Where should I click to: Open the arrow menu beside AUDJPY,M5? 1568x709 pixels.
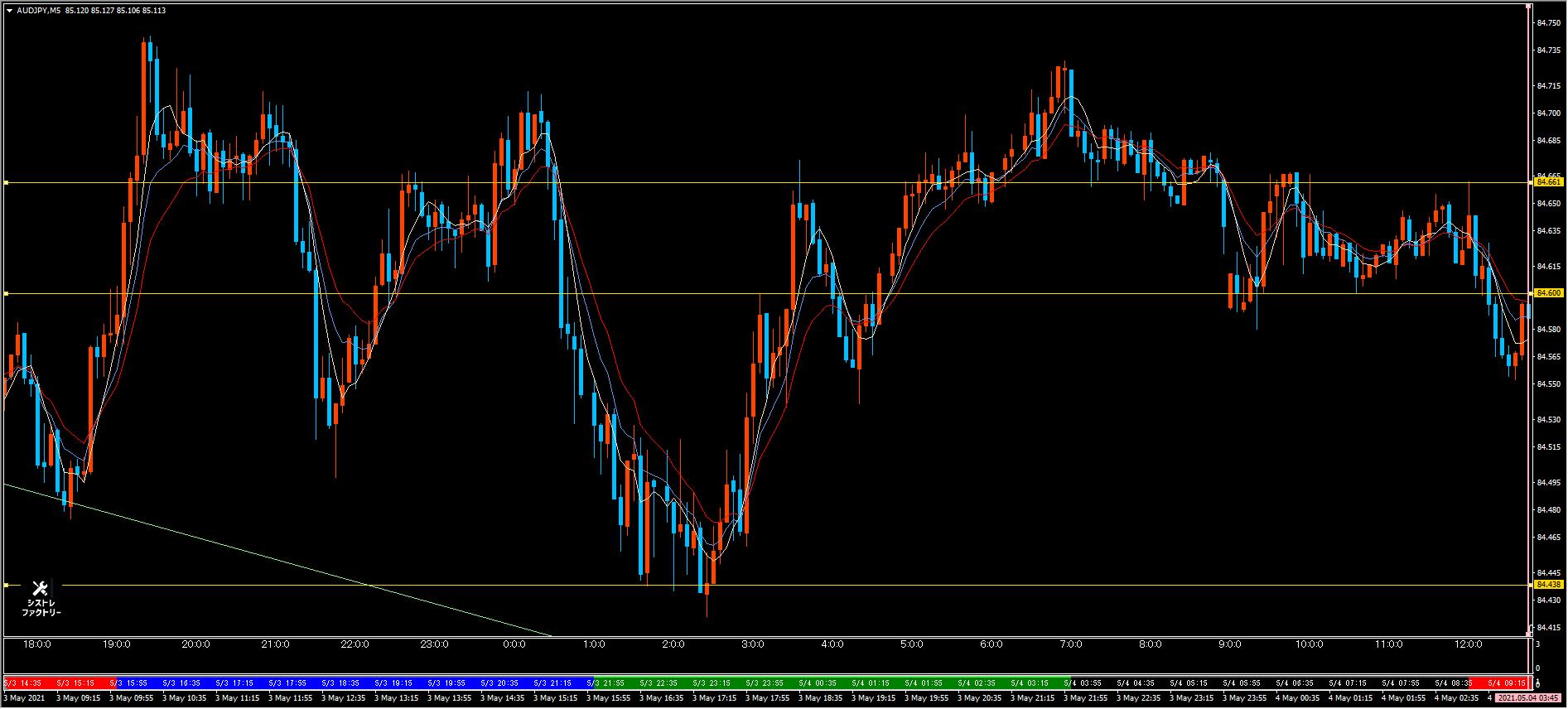coord(9,10)
